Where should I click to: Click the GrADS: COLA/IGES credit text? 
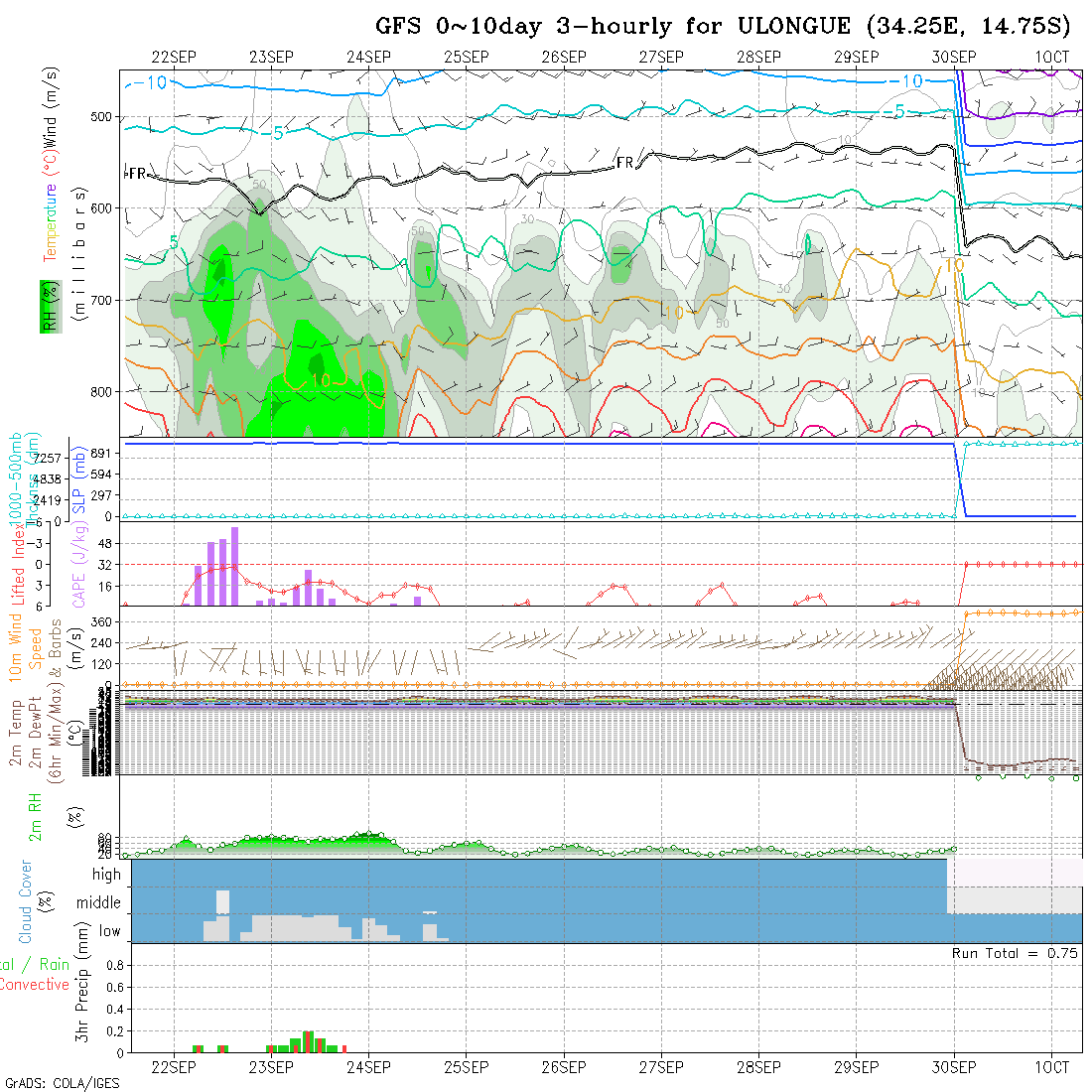click(62, 1083)
